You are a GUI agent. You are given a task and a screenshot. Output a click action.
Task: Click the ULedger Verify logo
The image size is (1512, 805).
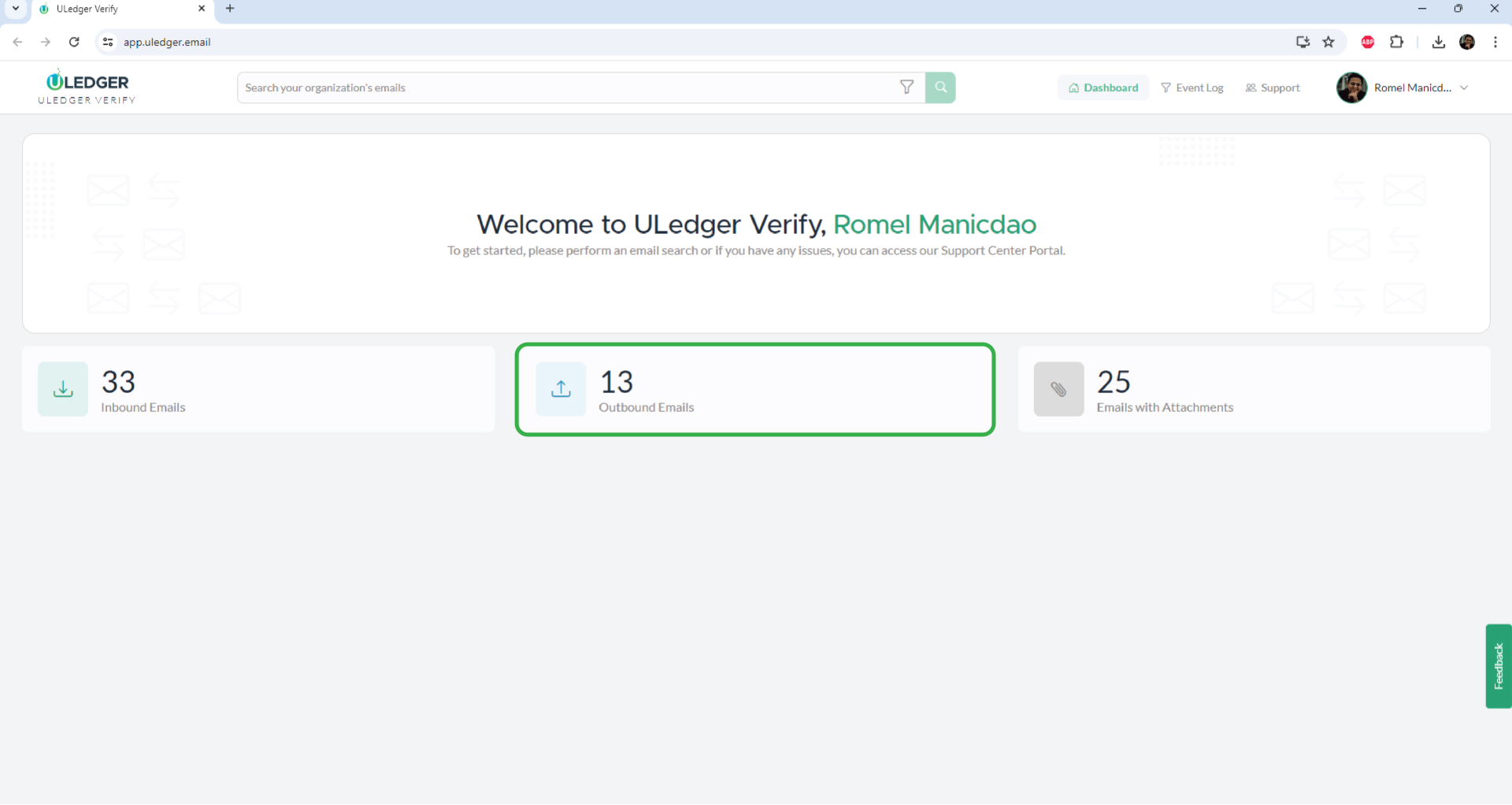click(87, 87)
